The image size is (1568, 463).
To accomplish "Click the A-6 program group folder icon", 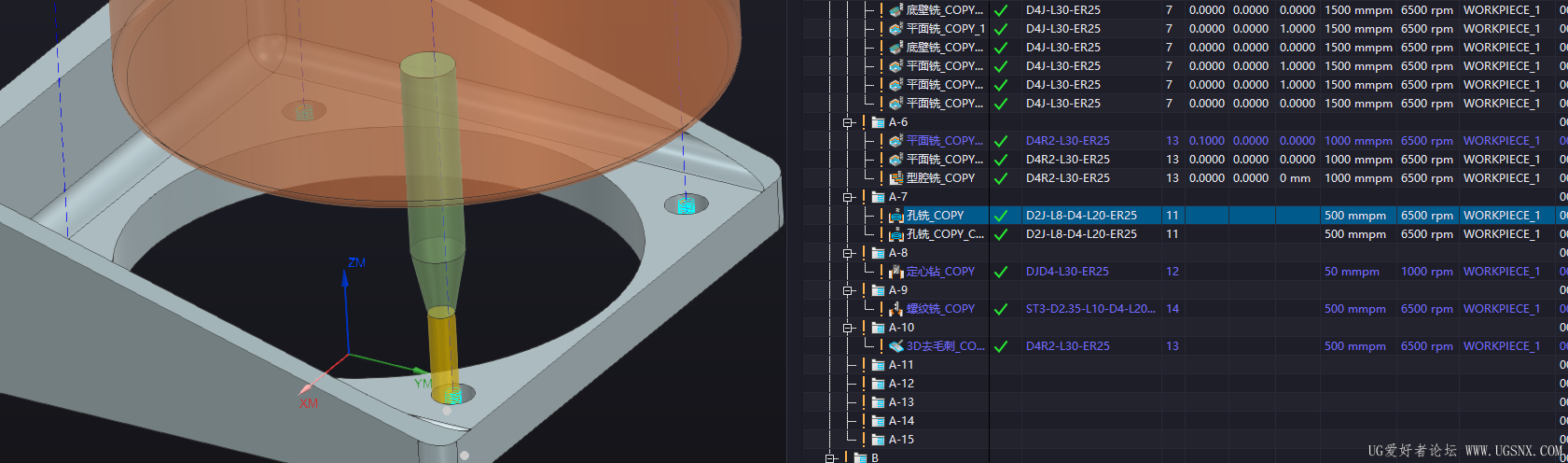I will [x=878, y=122].
